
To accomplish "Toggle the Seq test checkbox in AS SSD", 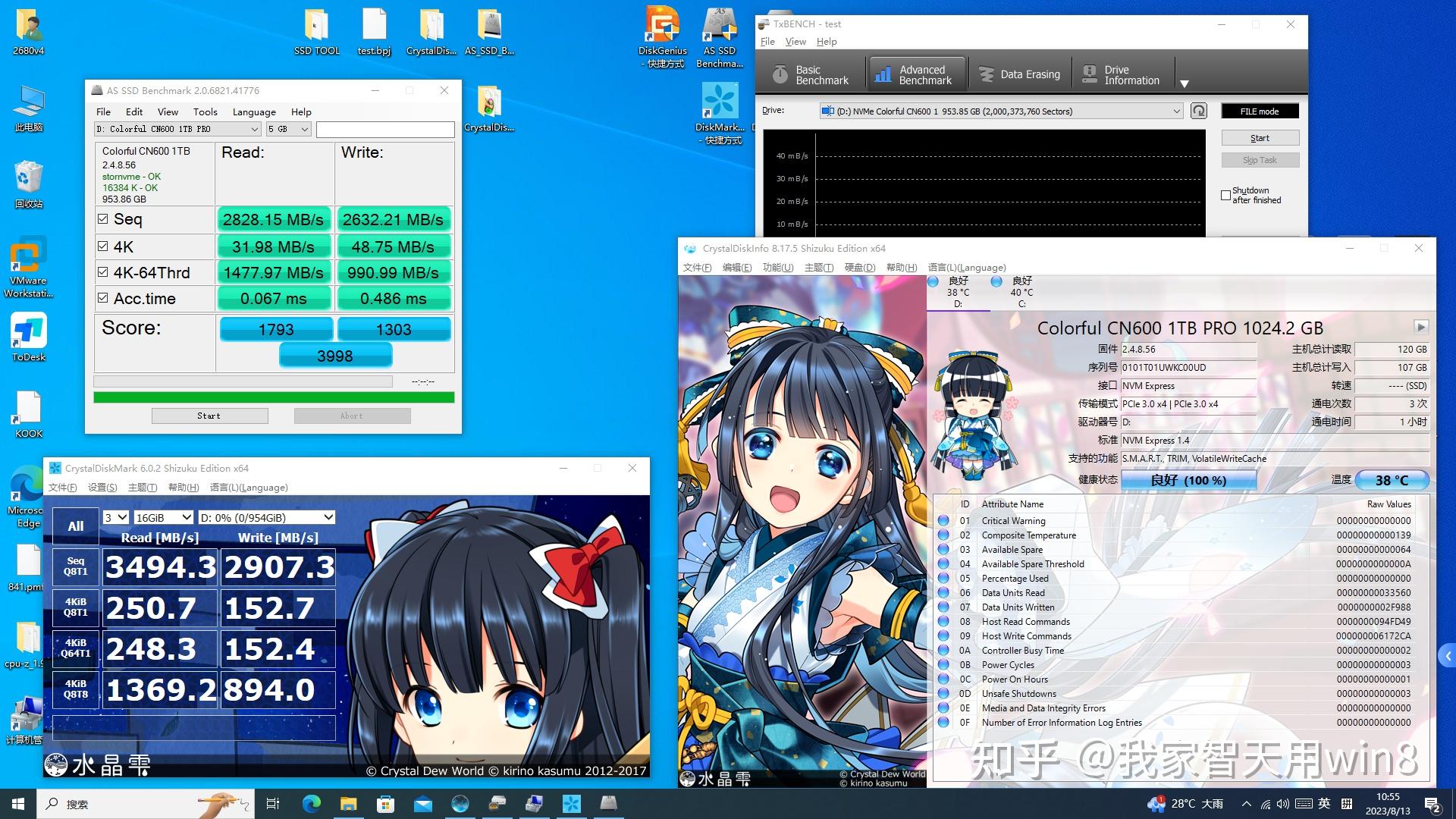I will click(102, 219).
